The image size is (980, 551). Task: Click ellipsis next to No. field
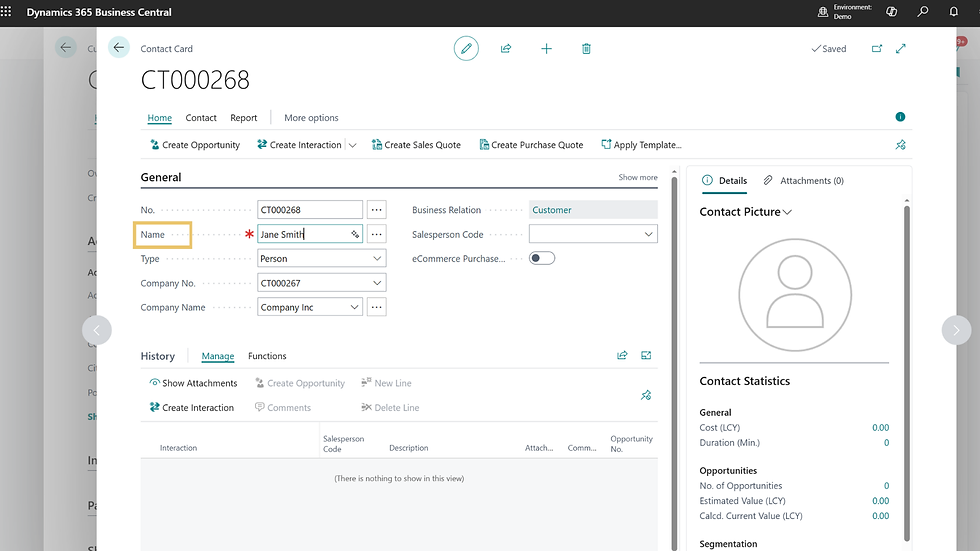pyautogui.click(x=376, y=210)
